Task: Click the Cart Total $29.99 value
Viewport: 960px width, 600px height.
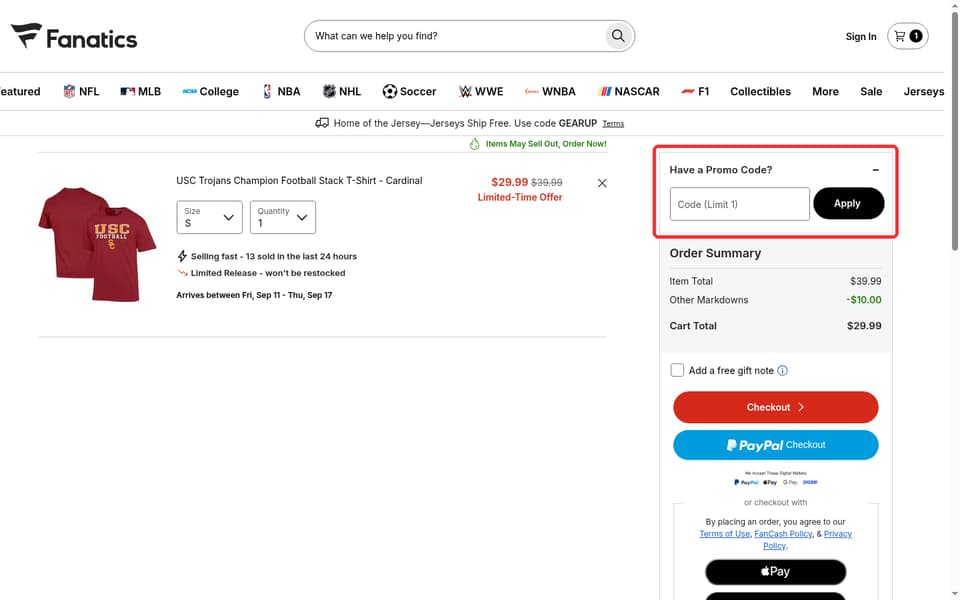Action: tap(864, 326)
